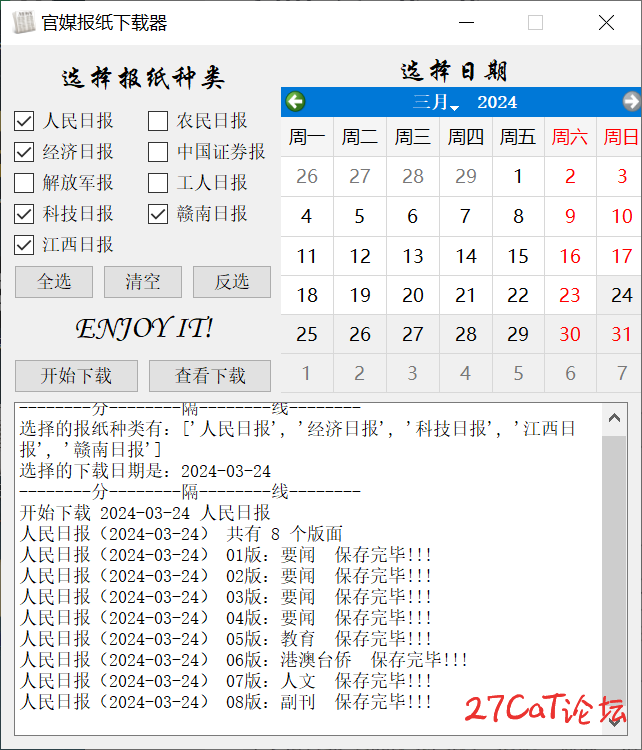Select March 18 in calendar
Screen dimensions: 642x750
(x=307, y=295)
